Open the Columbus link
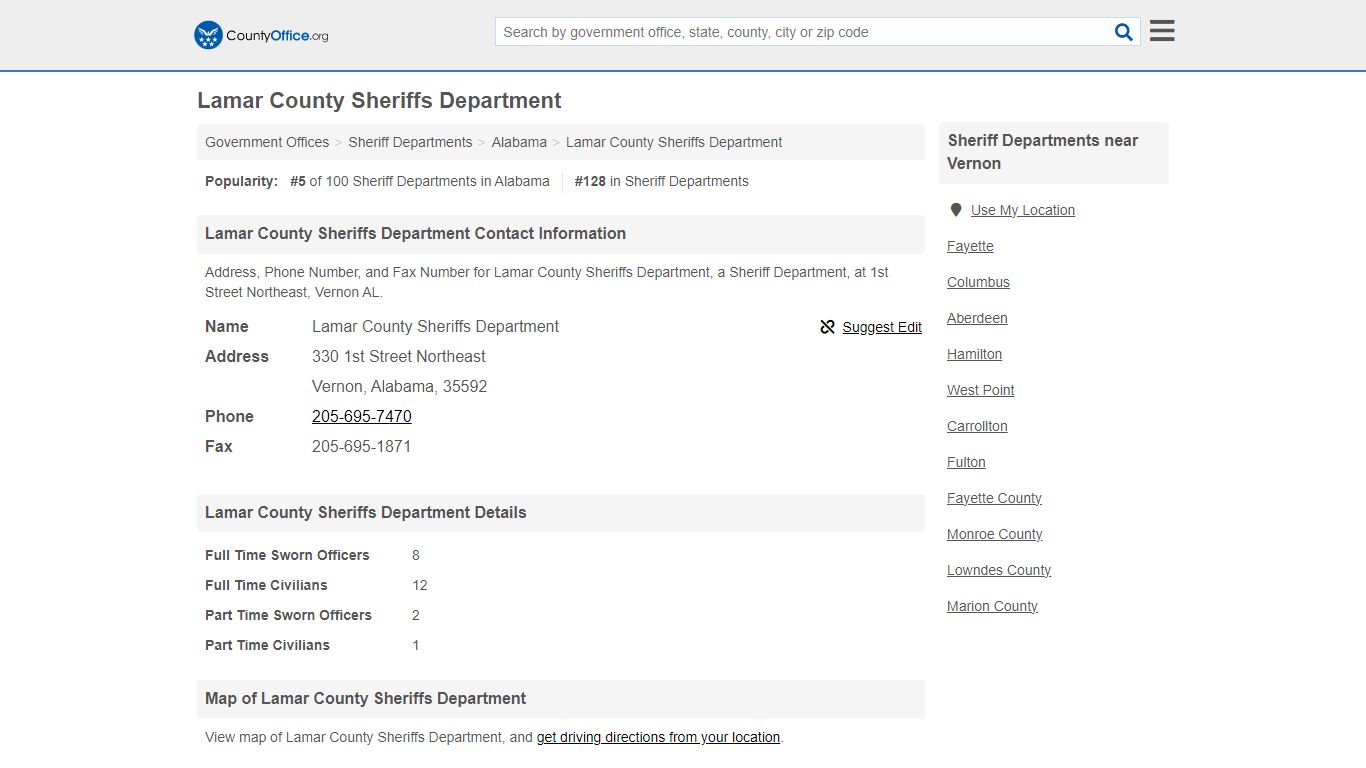This screenshot has width=1366, height=768. click(x=978, y=282)
